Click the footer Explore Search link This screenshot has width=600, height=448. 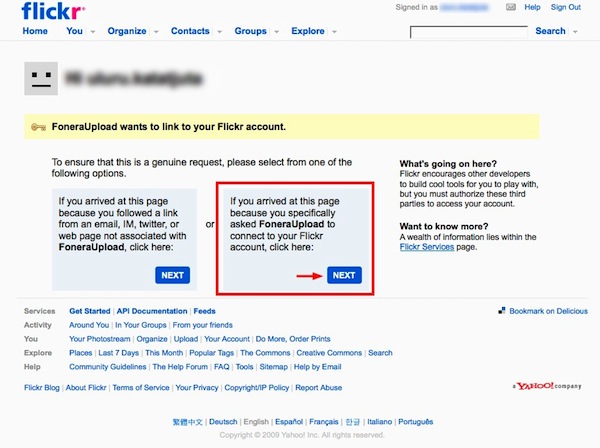pos(380,353)
